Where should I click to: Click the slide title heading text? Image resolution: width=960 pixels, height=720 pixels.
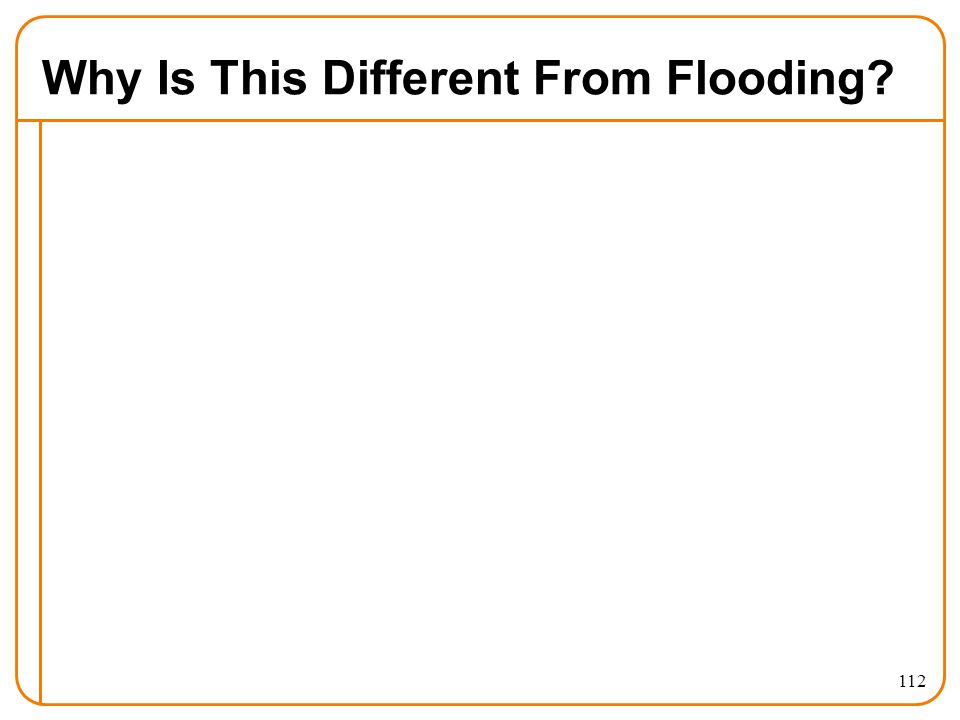point(468,78)
